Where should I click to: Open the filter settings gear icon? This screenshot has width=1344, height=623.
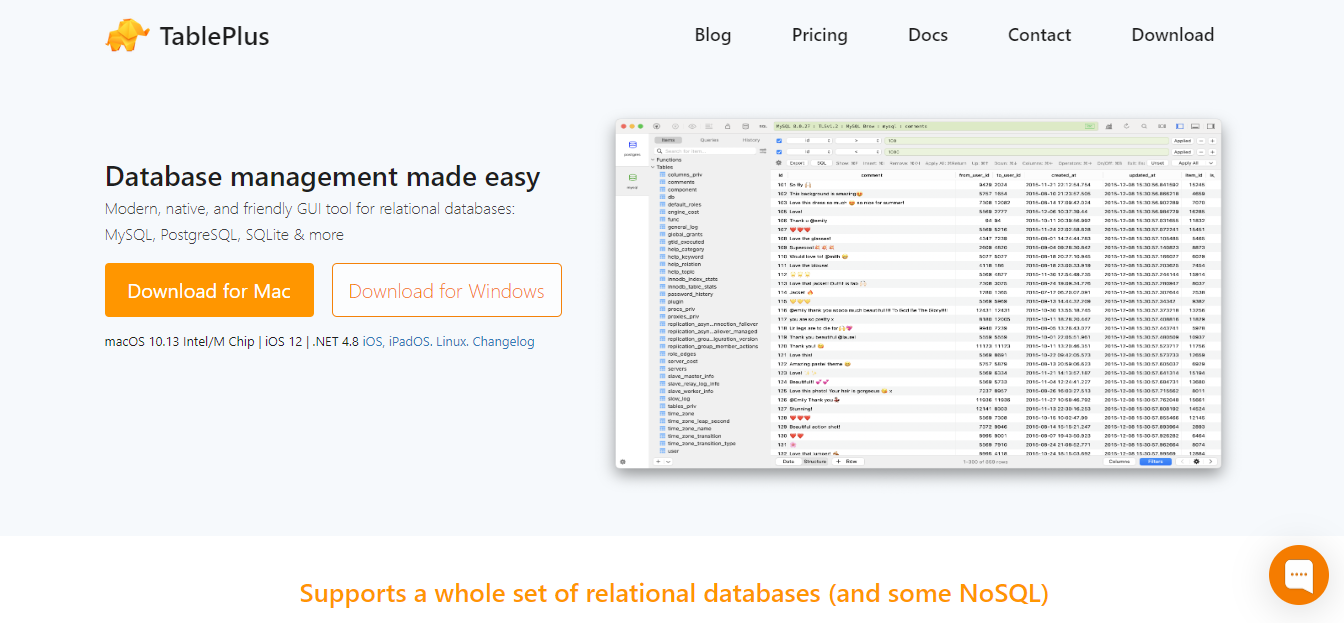pyautogui.click(x=779, y=160)
